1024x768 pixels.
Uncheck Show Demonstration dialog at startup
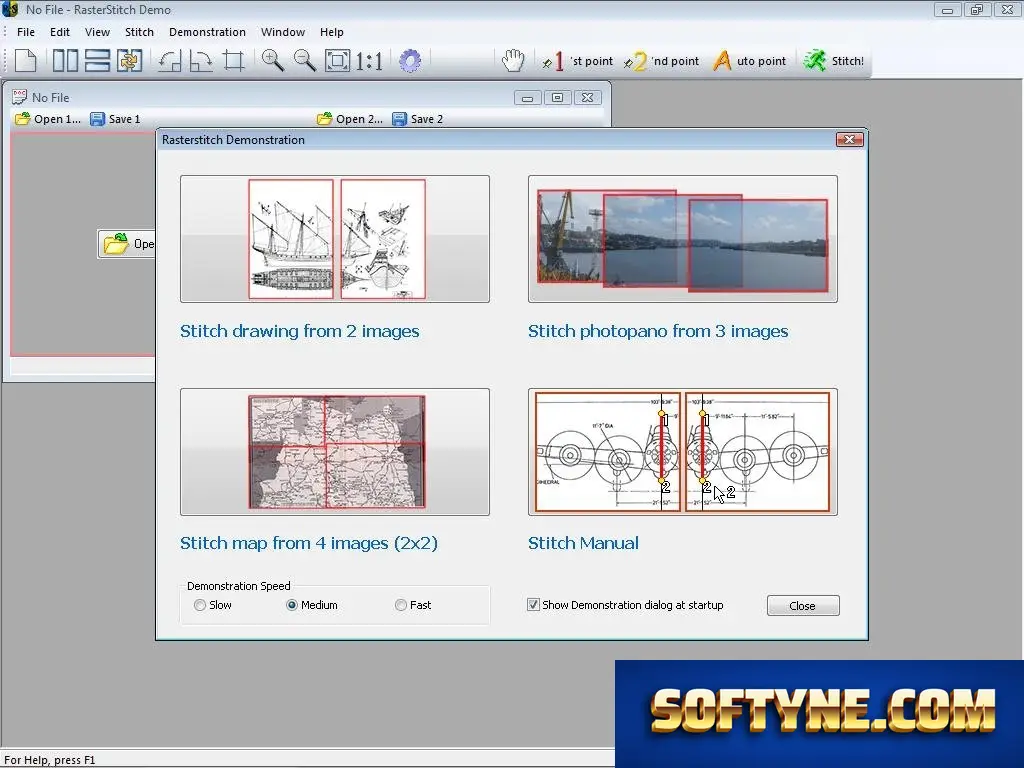(533, 605)
